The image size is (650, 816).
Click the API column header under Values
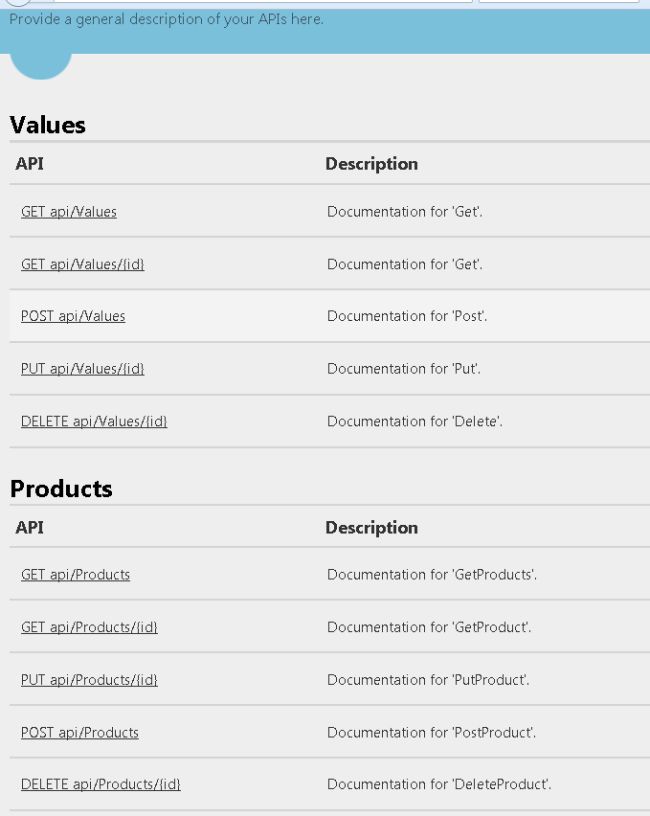pos(30,164)
